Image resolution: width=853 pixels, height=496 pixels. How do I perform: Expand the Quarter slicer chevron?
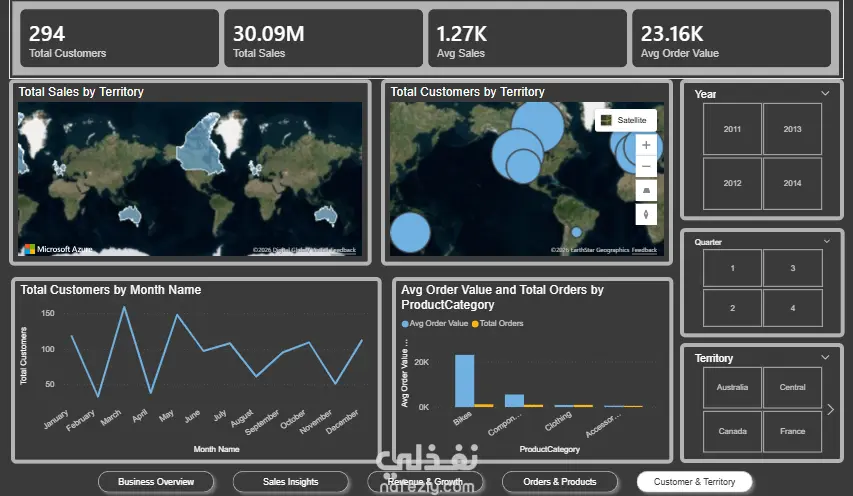click(x=827, y=241)
